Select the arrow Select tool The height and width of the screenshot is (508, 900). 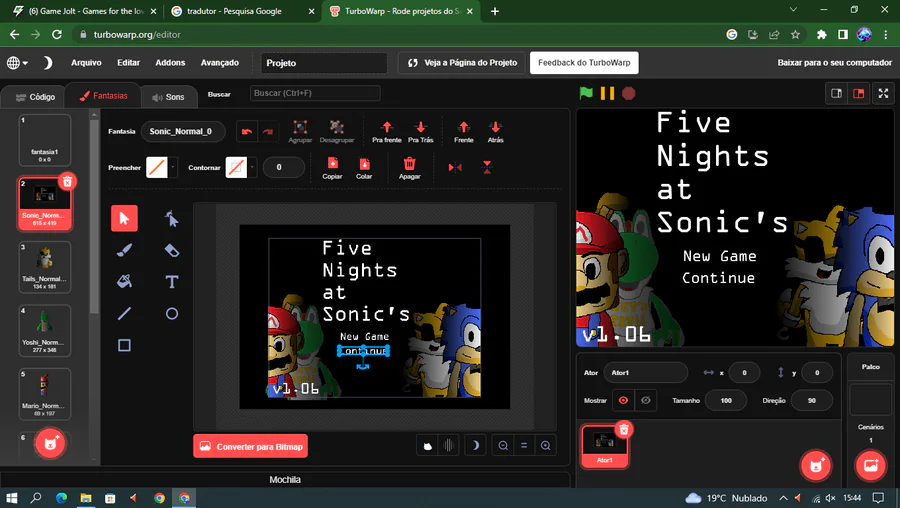pos(124,218)
